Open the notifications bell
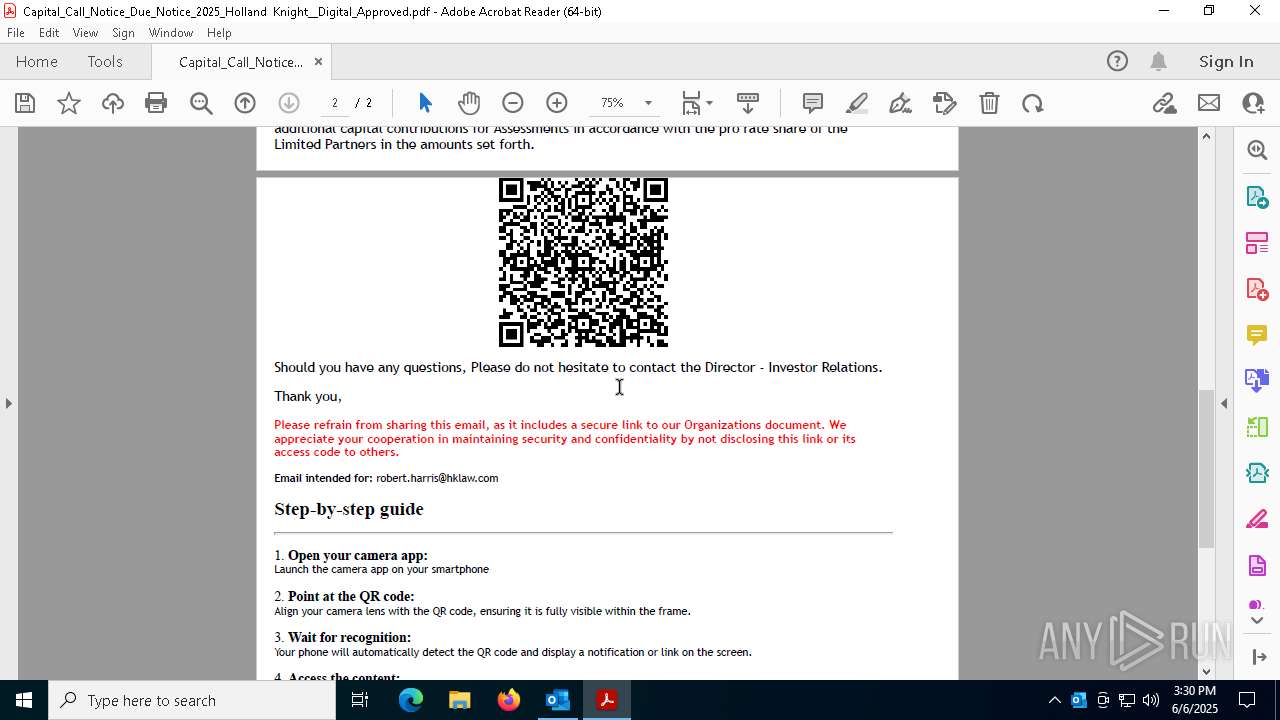This screenshot has width=1280, height=720. pyautogui.click(x=1158, y=61)
